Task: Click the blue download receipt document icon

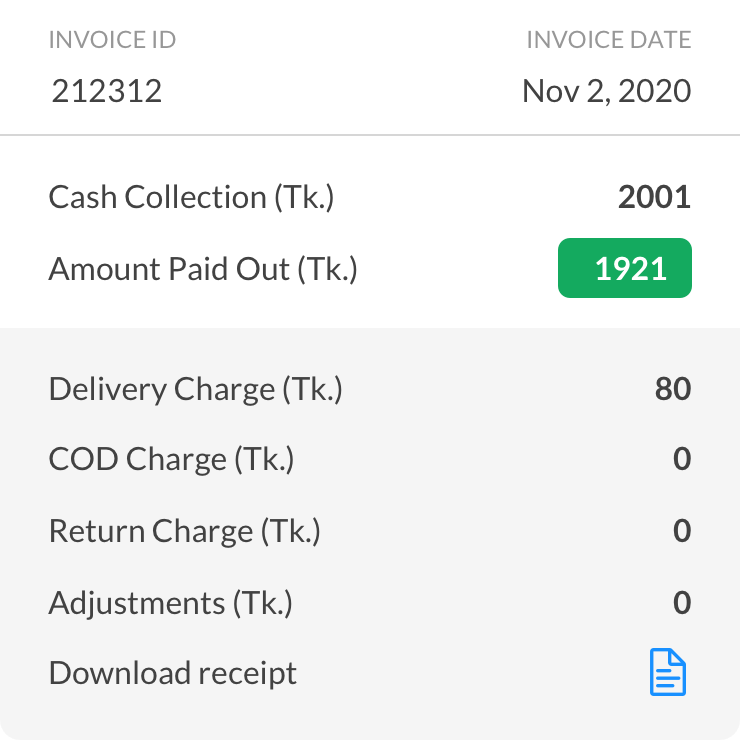Action: [667, 672]
